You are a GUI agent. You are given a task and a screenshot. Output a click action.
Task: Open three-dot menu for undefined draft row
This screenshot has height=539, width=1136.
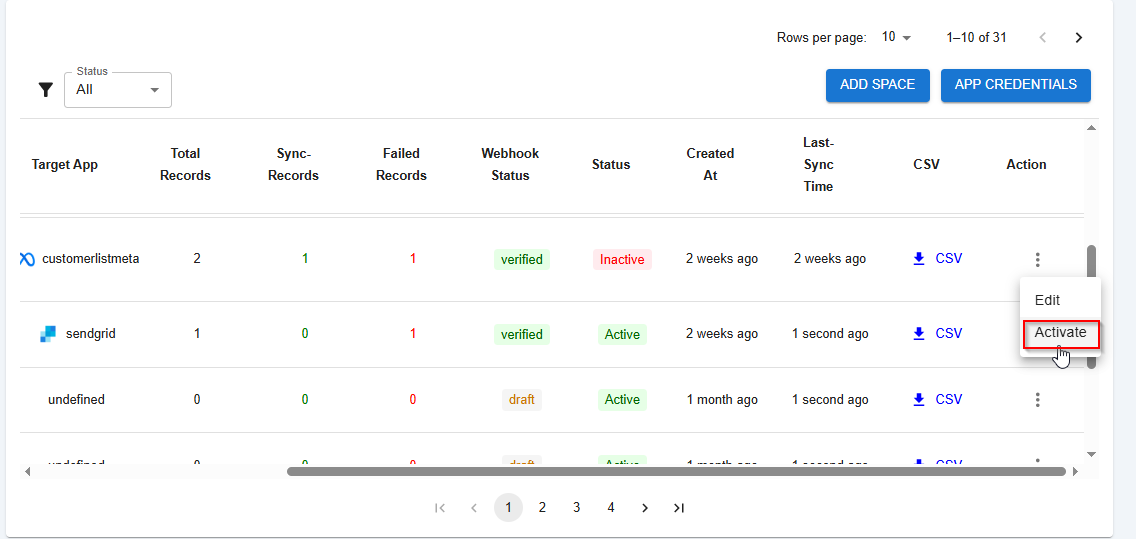[1038, 400]
